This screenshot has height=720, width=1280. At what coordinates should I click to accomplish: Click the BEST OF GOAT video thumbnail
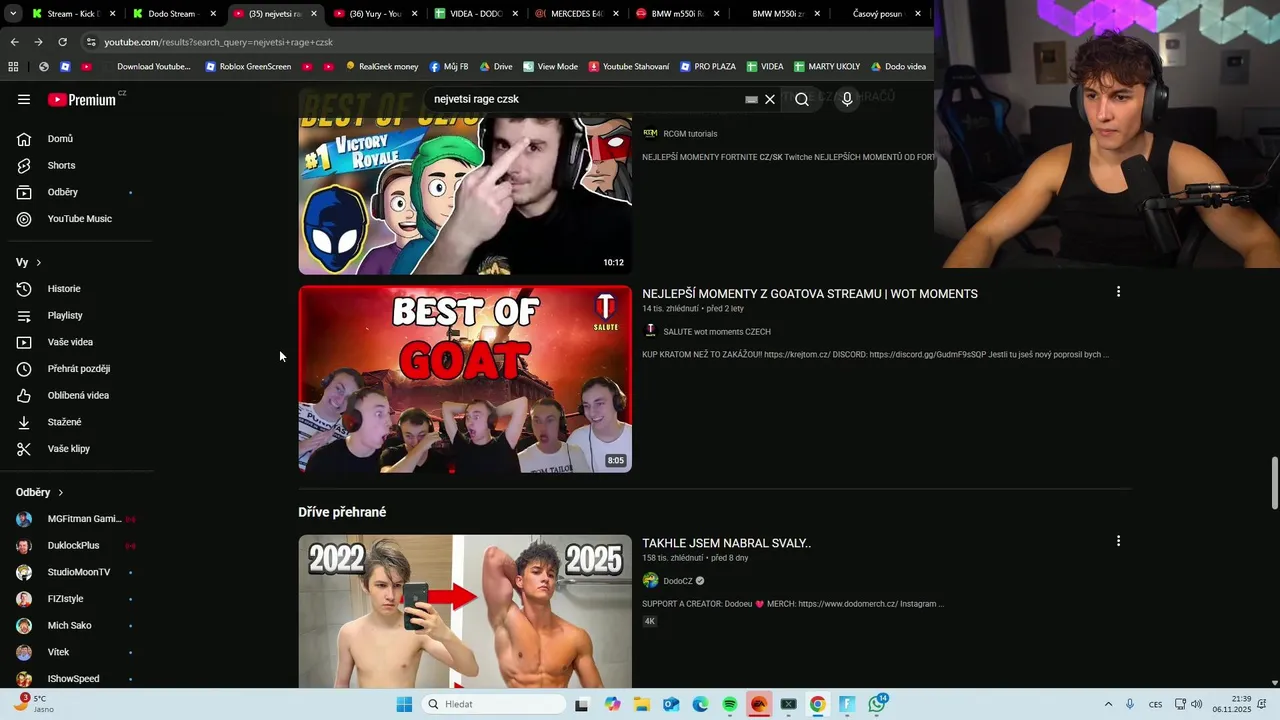(465, 379)
